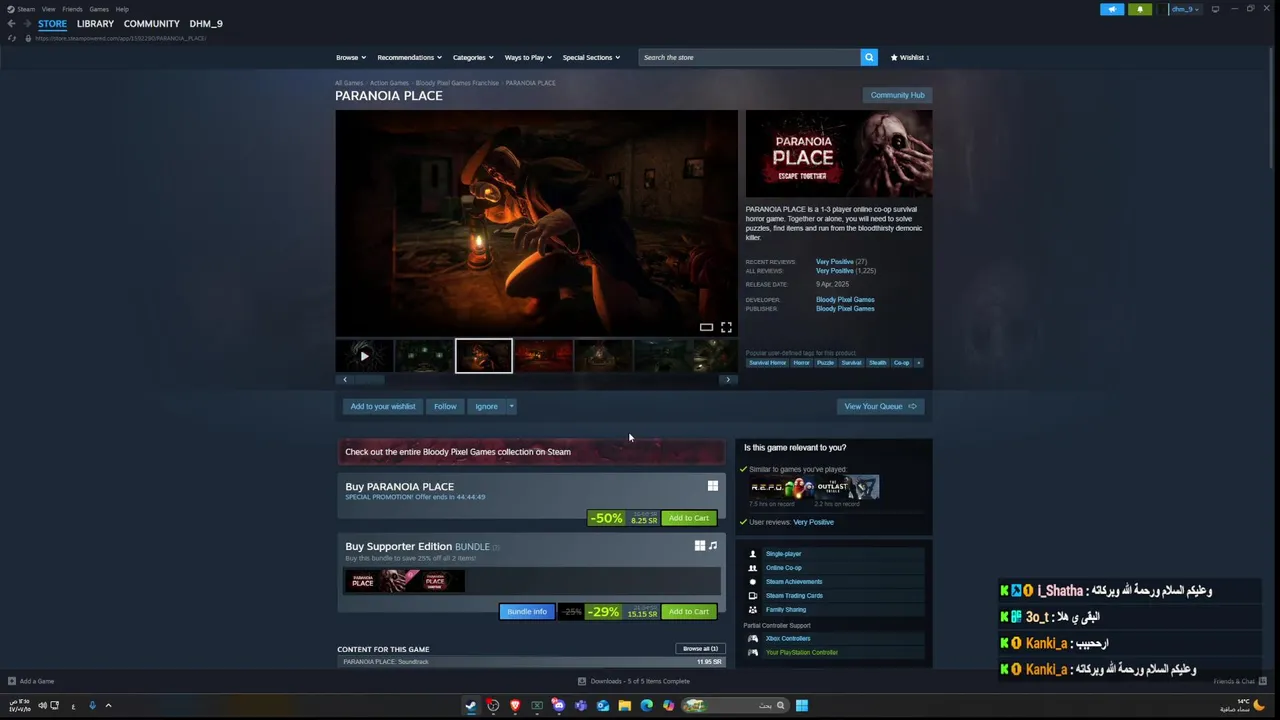This screenshot has width=1280, height=720.
Task: Open the View menu
Action: [48, 9]
